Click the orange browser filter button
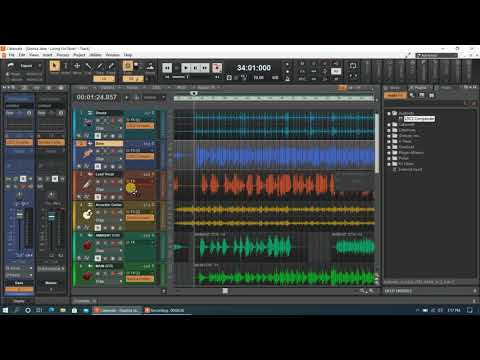The width and height of the screenshot is (480, 360). 395,95
